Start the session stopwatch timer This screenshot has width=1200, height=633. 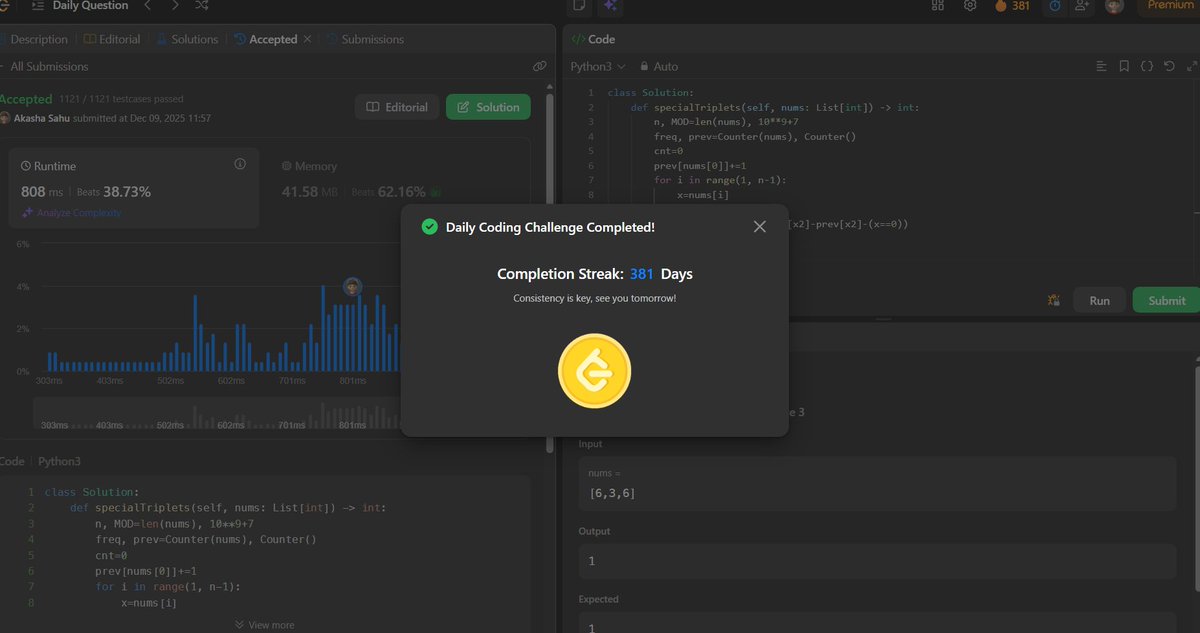point(1053,6)
